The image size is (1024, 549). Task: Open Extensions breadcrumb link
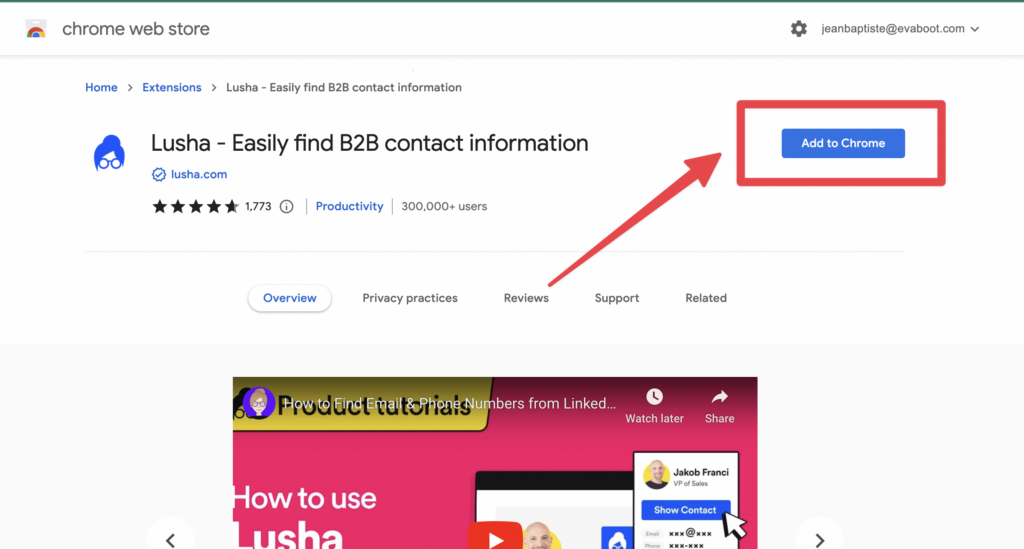pyautogui.click(x=172, y=87)
